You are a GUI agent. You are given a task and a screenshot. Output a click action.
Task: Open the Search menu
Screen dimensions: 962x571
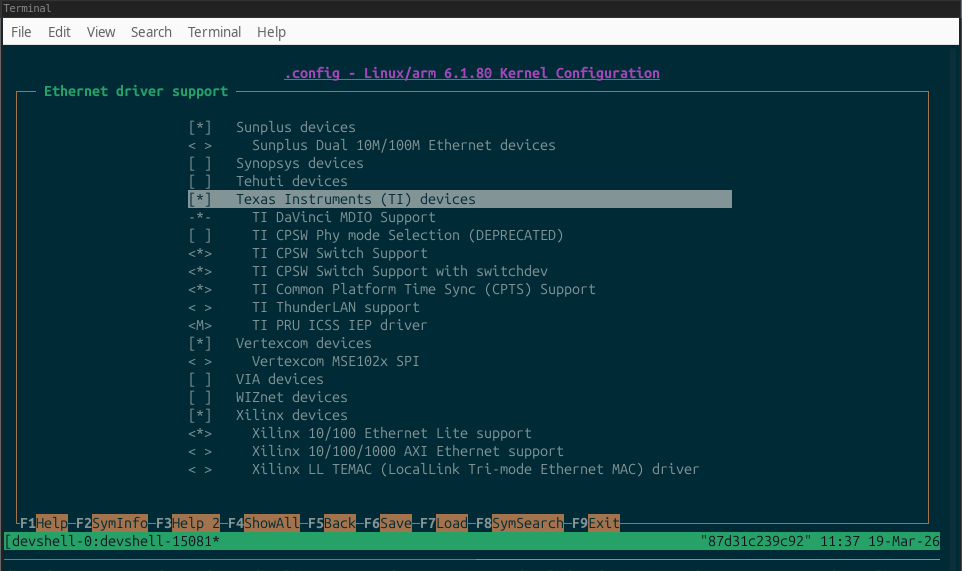point(151,32)
